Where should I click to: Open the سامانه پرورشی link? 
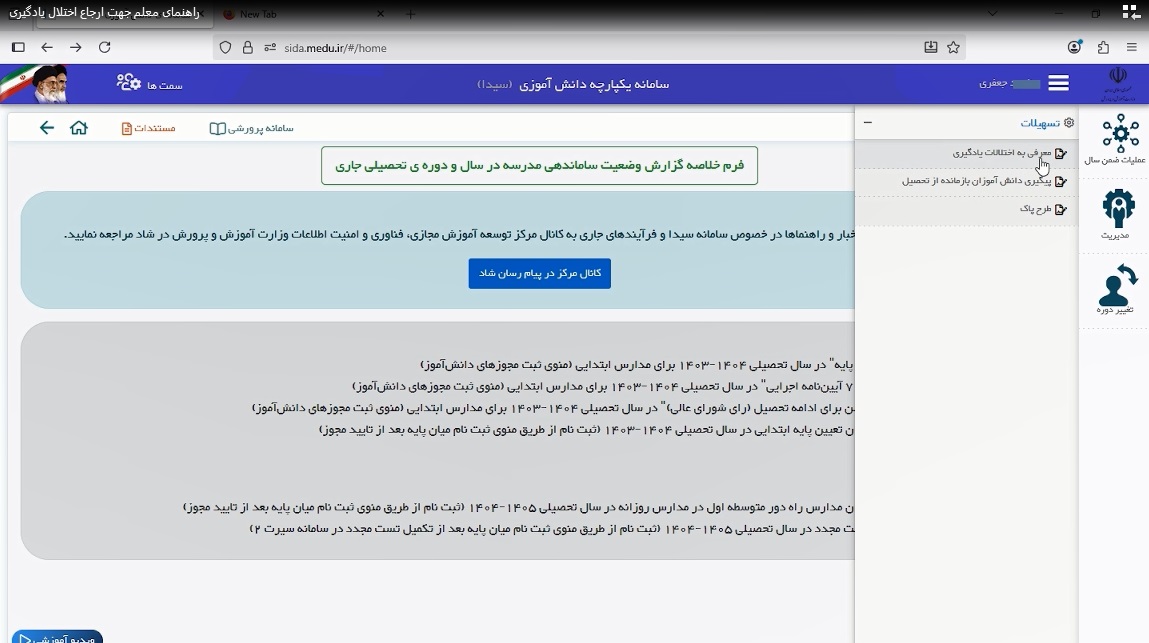click(252, 128)
